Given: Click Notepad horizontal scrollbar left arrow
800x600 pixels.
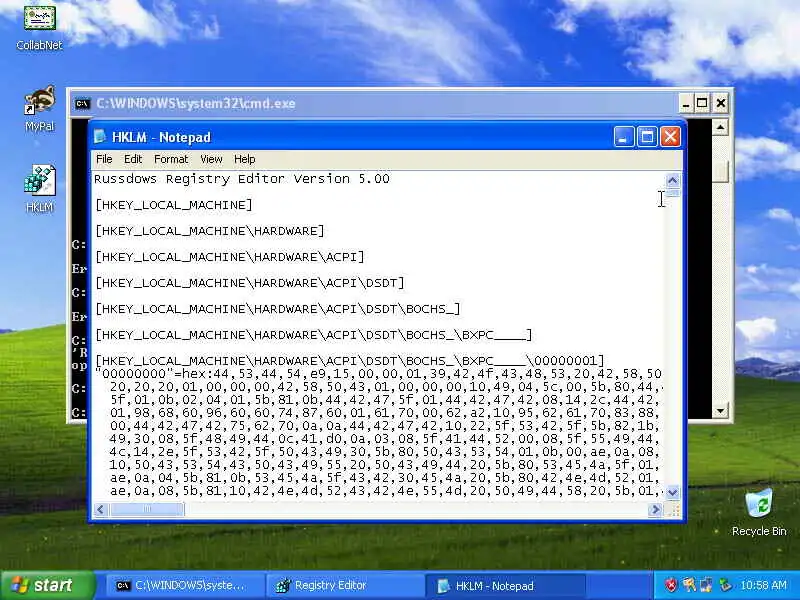Looking at the screenshot, I should pyautogui.click(x=101, y=509).
